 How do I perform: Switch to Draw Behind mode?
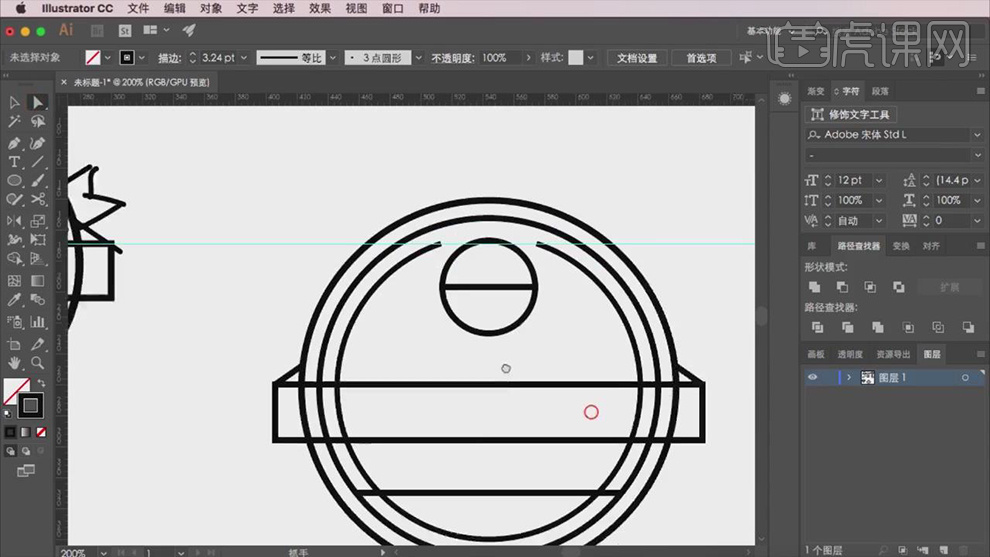[26, 451]
